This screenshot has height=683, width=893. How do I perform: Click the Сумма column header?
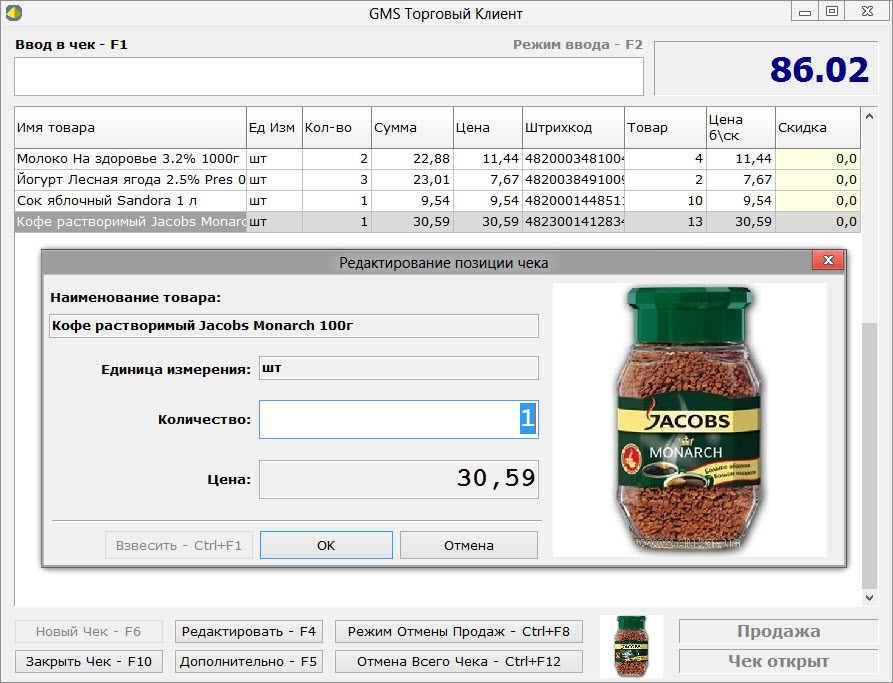pyautogui.click(x=412, y=128)
